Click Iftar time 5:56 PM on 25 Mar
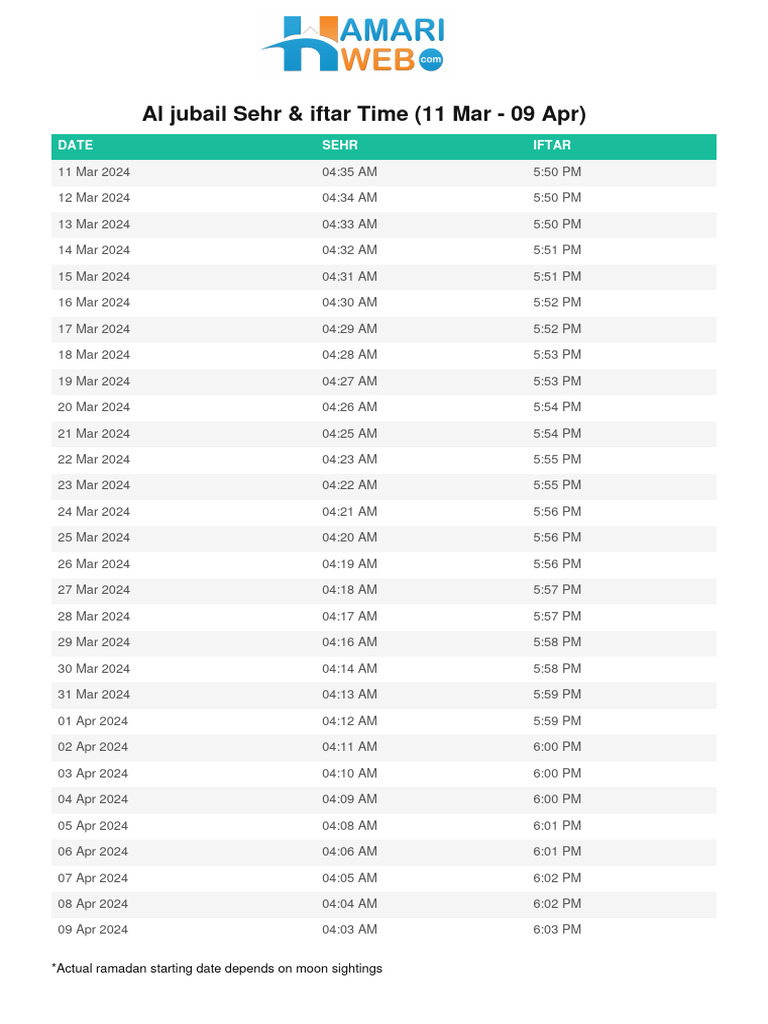This screenshot has height=1024, width=768. (x=557, y=538)
